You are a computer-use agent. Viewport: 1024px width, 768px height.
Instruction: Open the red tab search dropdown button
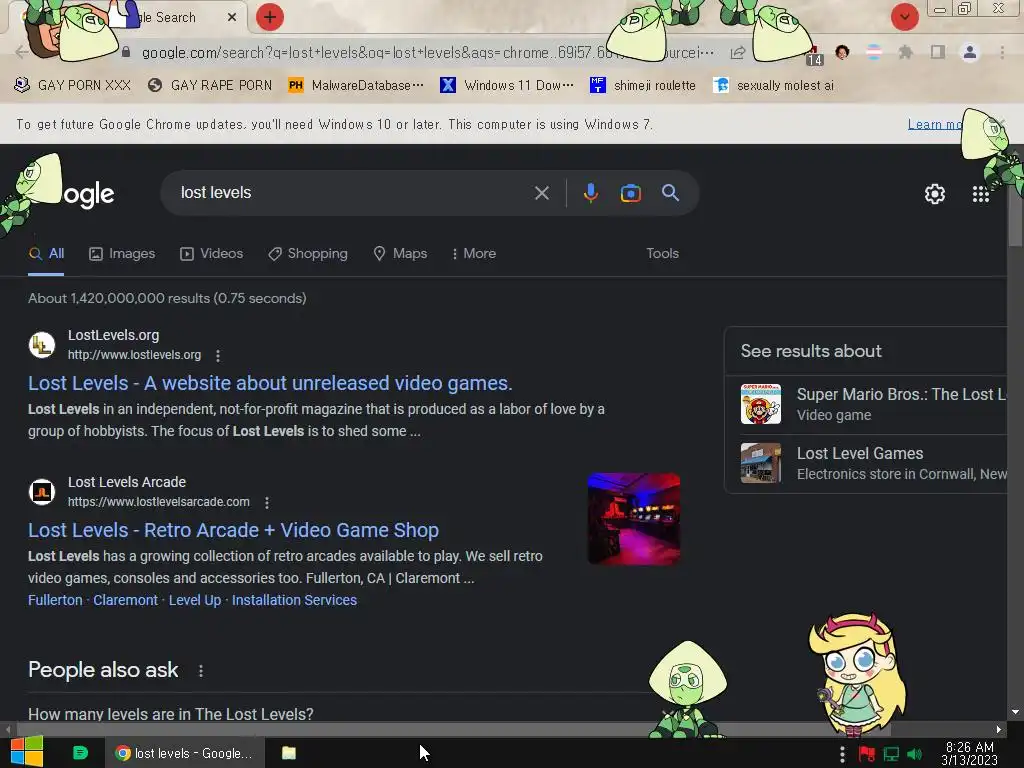pyautogui.click(x=904, y=17)
